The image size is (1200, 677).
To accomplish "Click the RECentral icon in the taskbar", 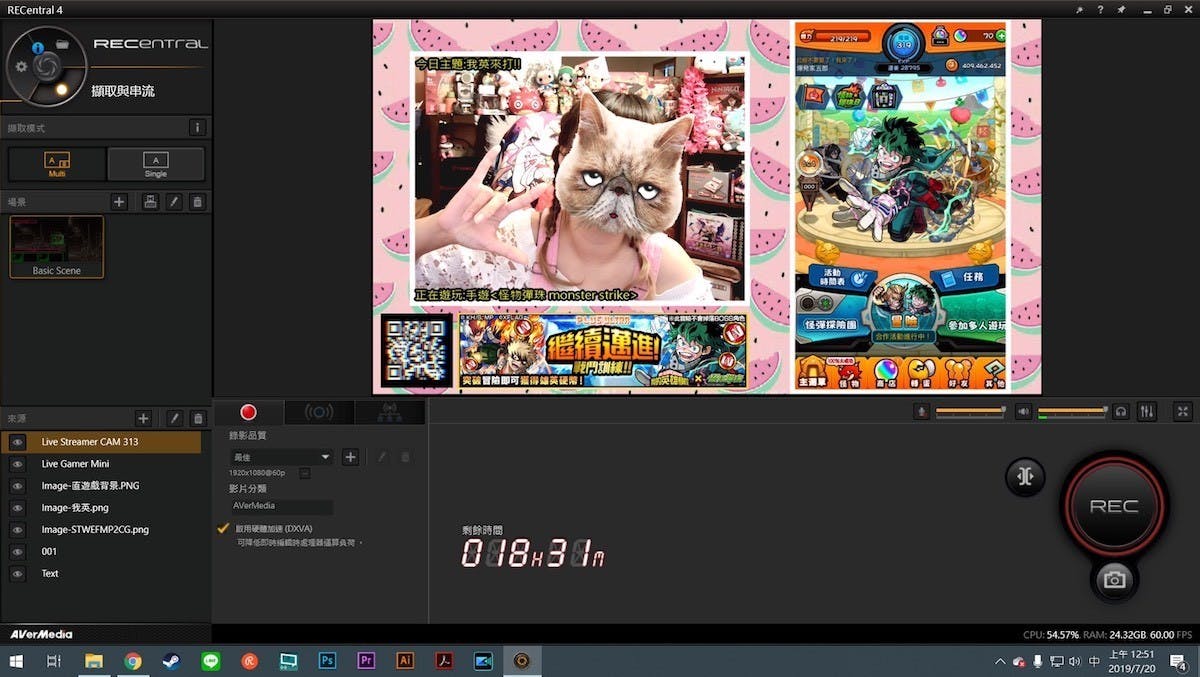I will (522, 661).
